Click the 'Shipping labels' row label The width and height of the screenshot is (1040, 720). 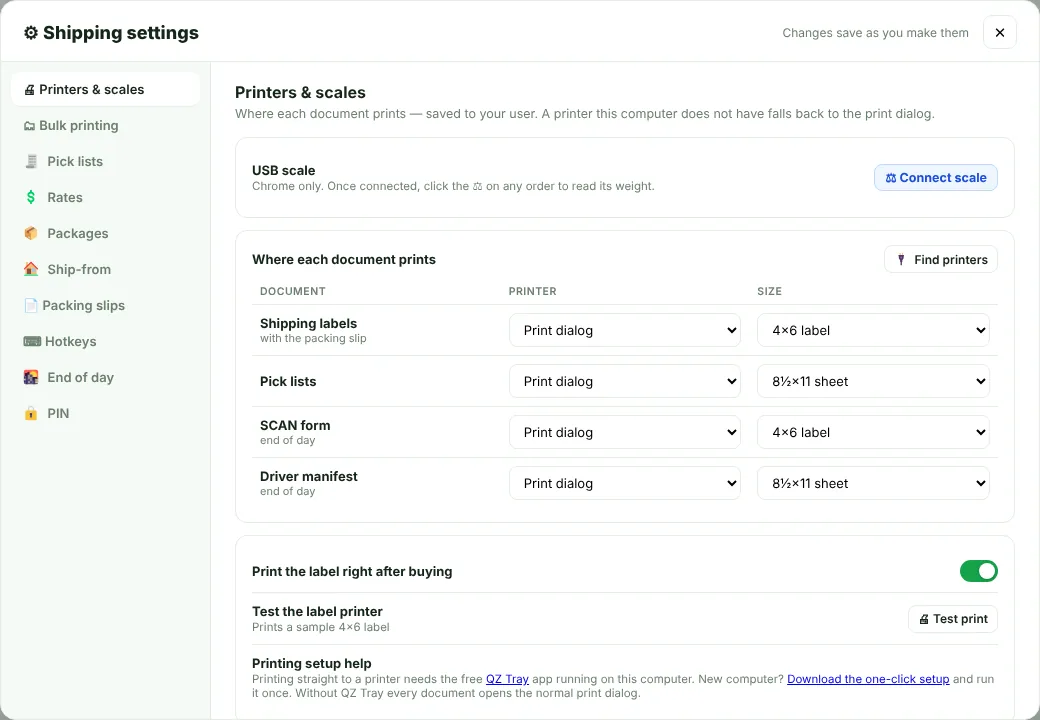[x=308, y=324]
